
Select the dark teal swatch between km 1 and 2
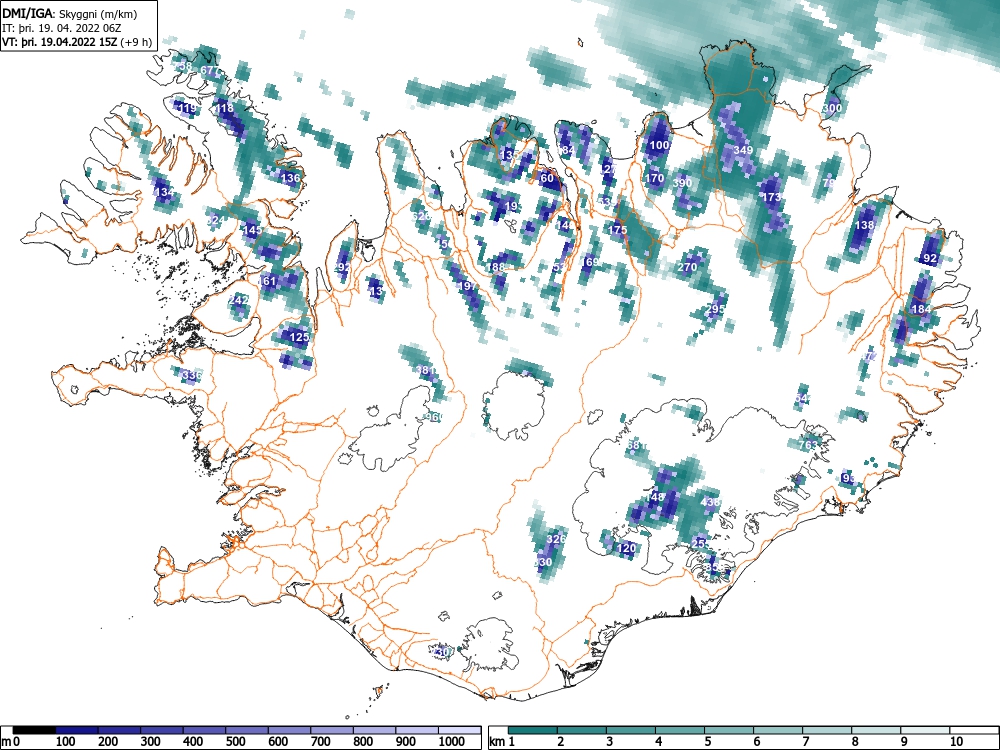point(533,730)
